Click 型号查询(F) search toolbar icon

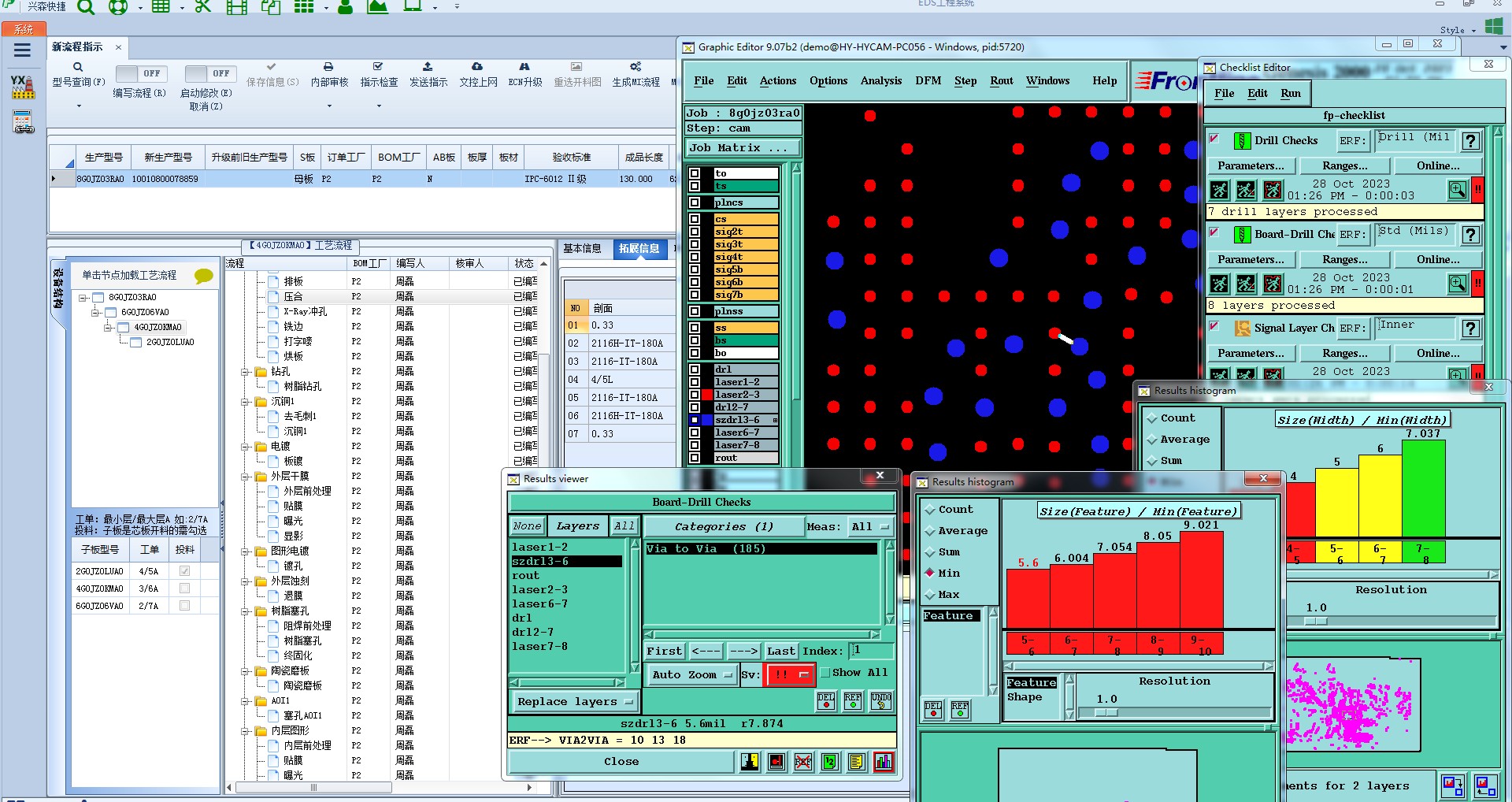pos(78,67)
